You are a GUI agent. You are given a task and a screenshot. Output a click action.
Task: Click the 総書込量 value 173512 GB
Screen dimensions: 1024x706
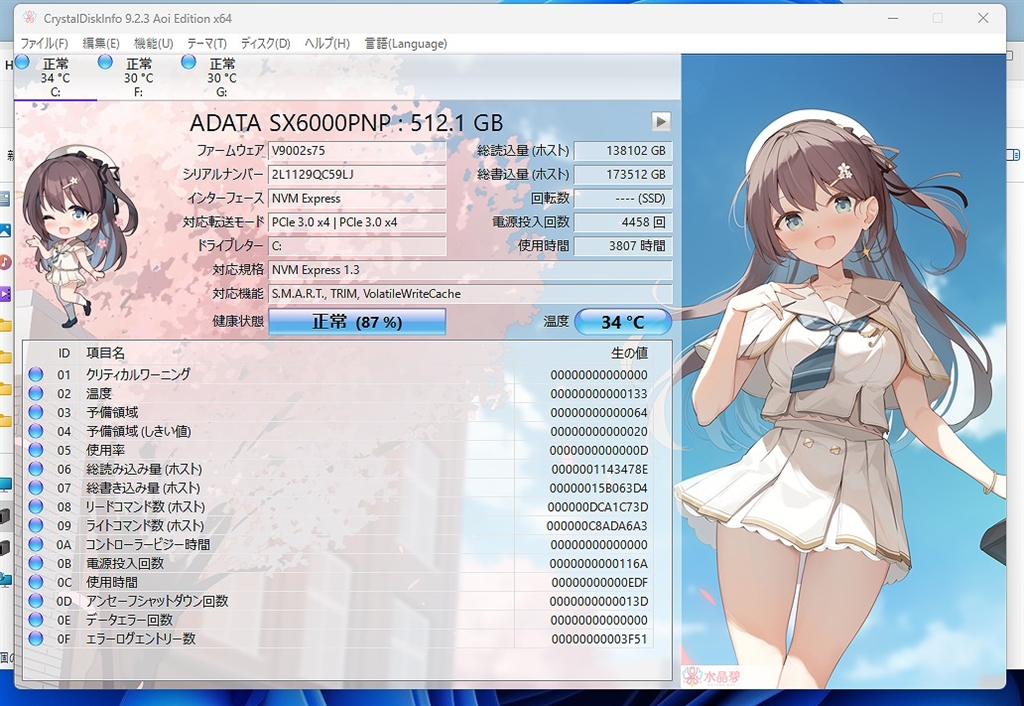pos(622,174)
